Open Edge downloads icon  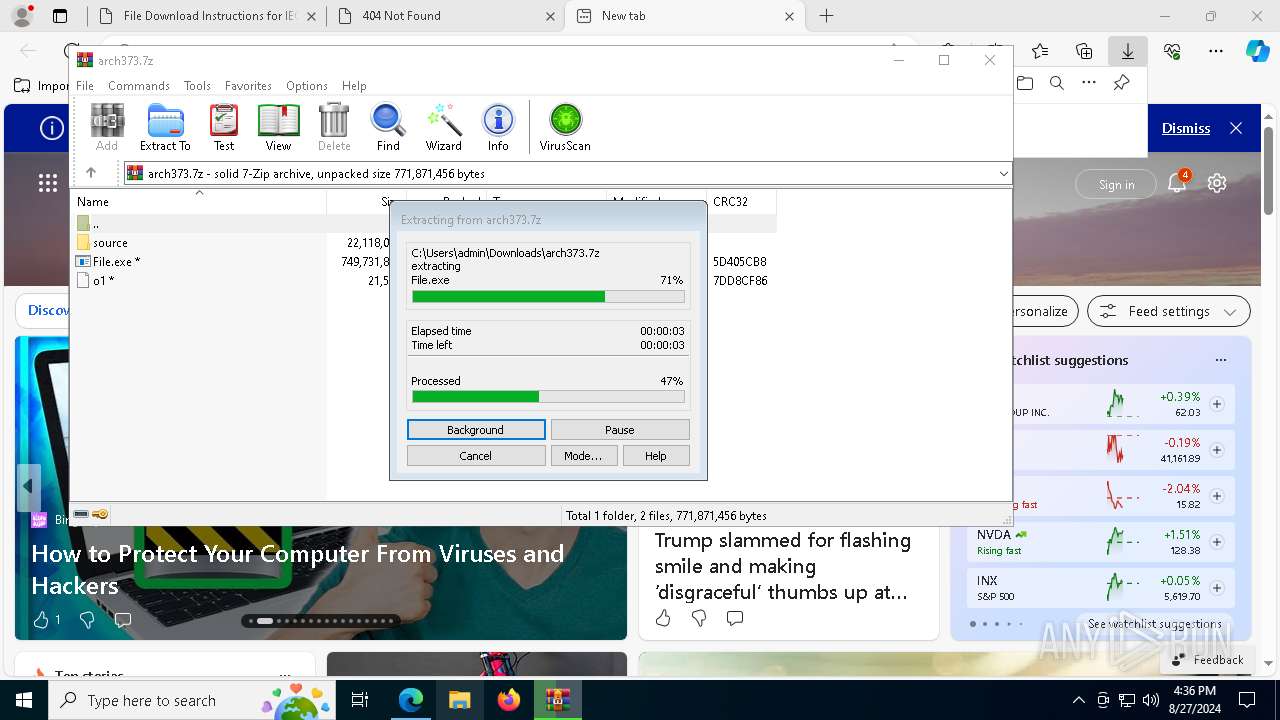pyautogui.click(x=1127, y=51)
